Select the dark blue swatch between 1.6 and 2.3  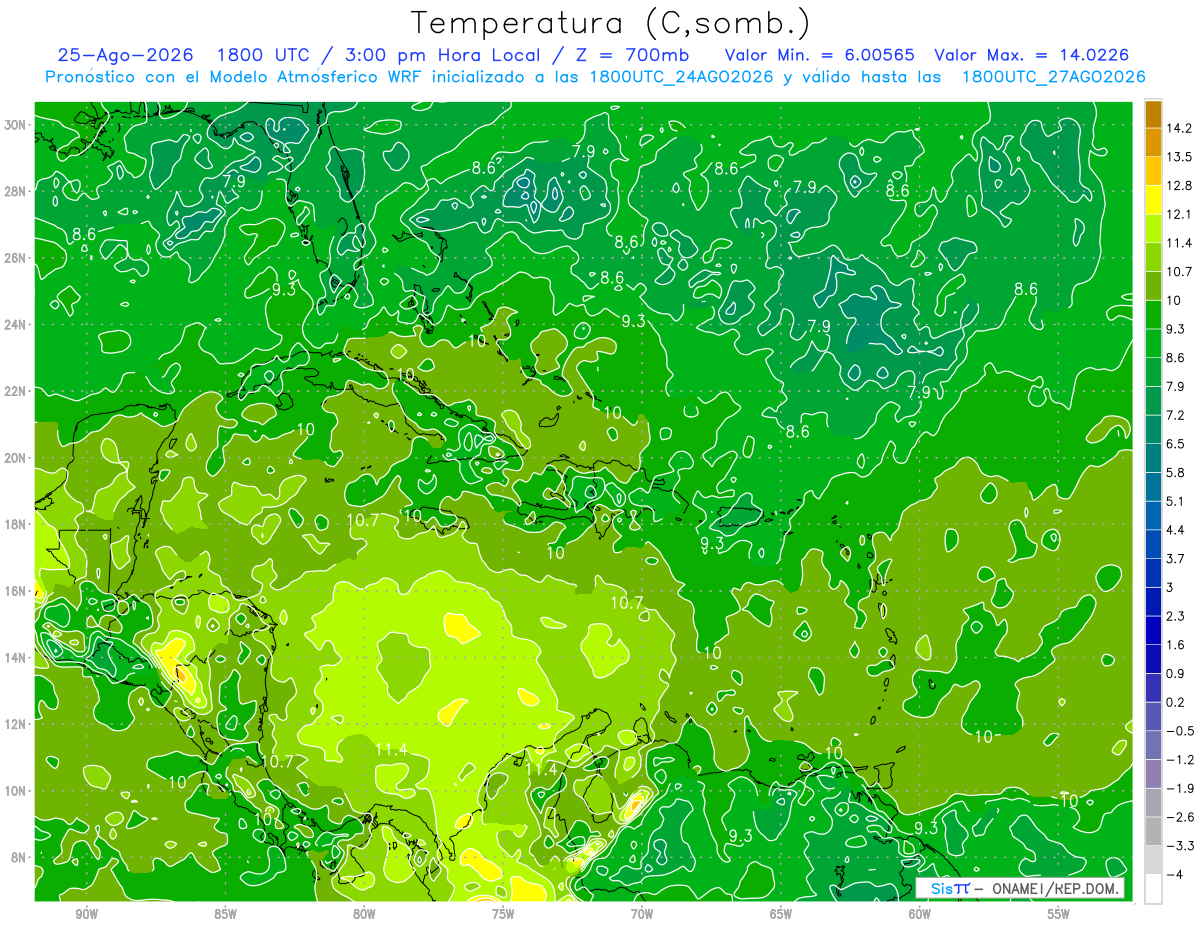tap(1153, 631)
